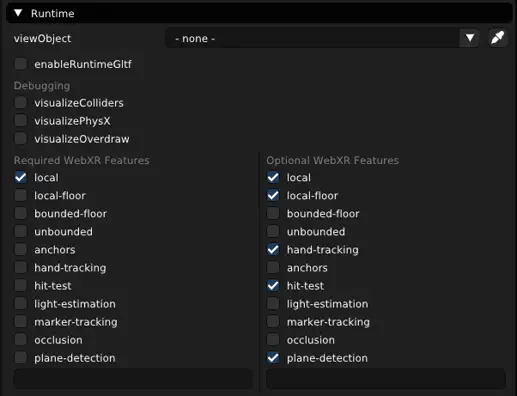Check required 'plane-detection' feature
Screen dimensions: 517x396
click(21, 358)
